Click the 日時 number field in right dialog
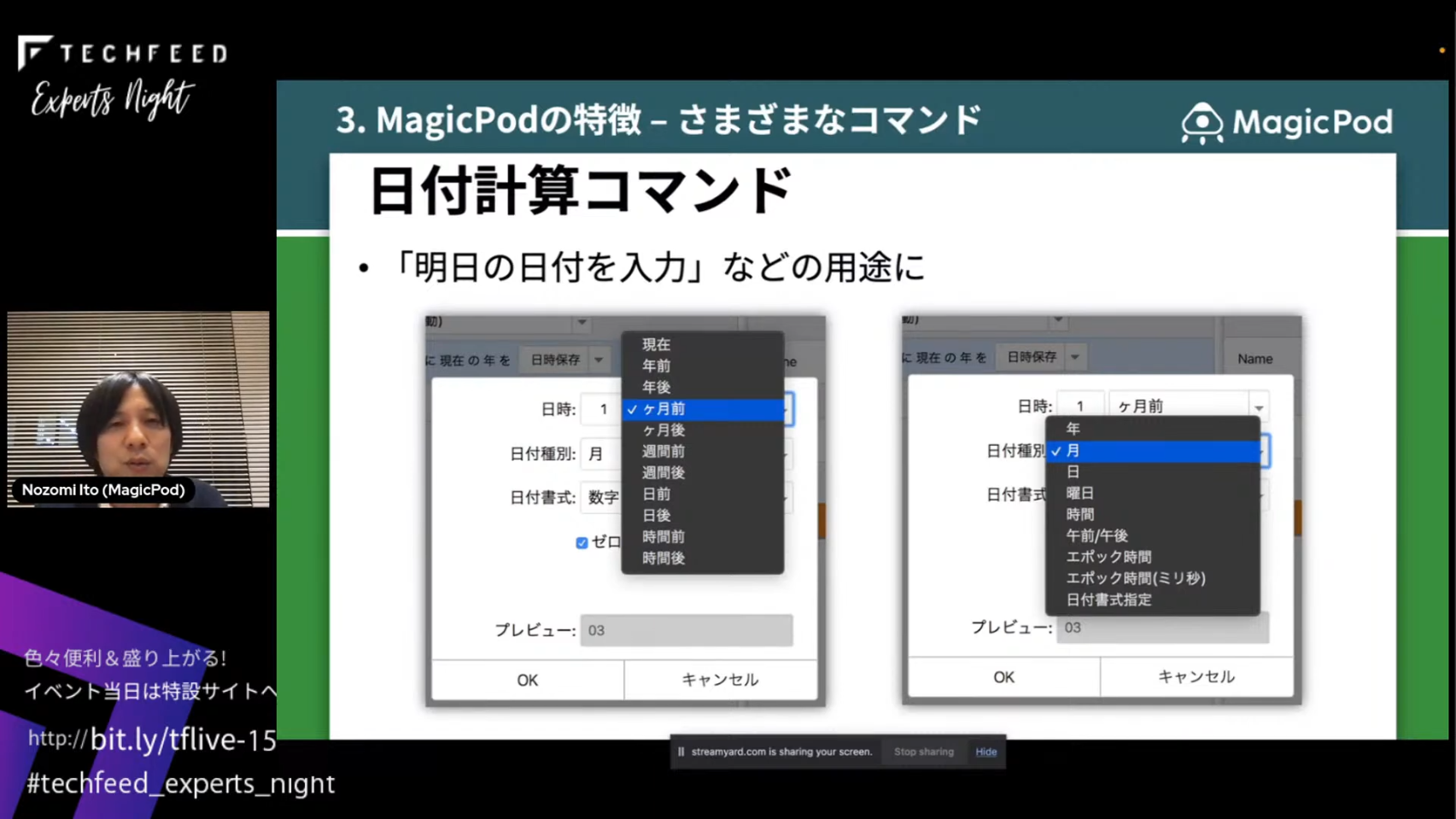Image resolution: width=1456 pixels, height=819 pixels. 1079,407
